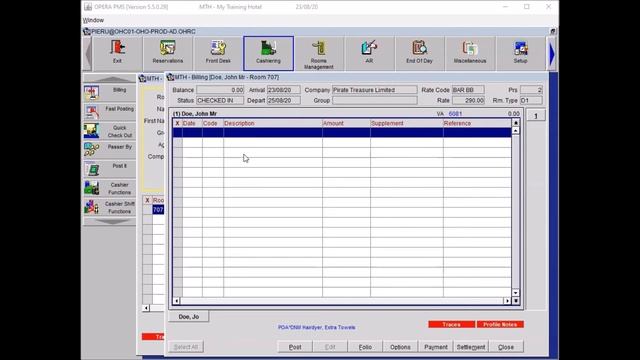Click the X mark column header in billing grid

pyautogui.click(x=177, y=123)
